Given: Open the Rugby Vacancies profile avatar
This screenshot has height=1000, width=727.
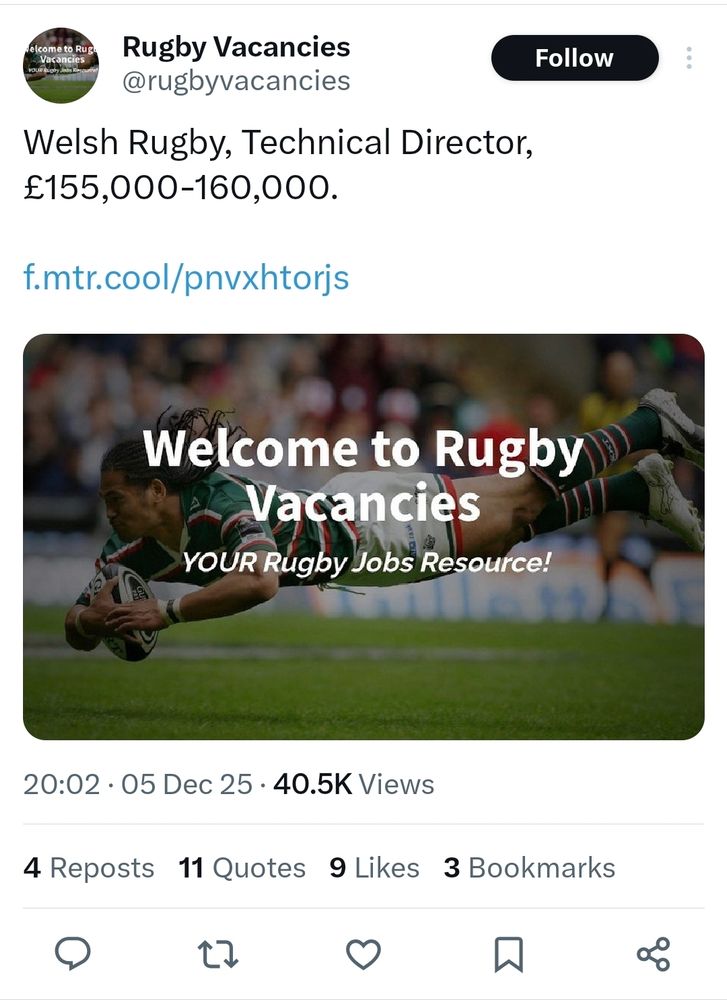Looking at the screenshot, I should coord(61,66).
